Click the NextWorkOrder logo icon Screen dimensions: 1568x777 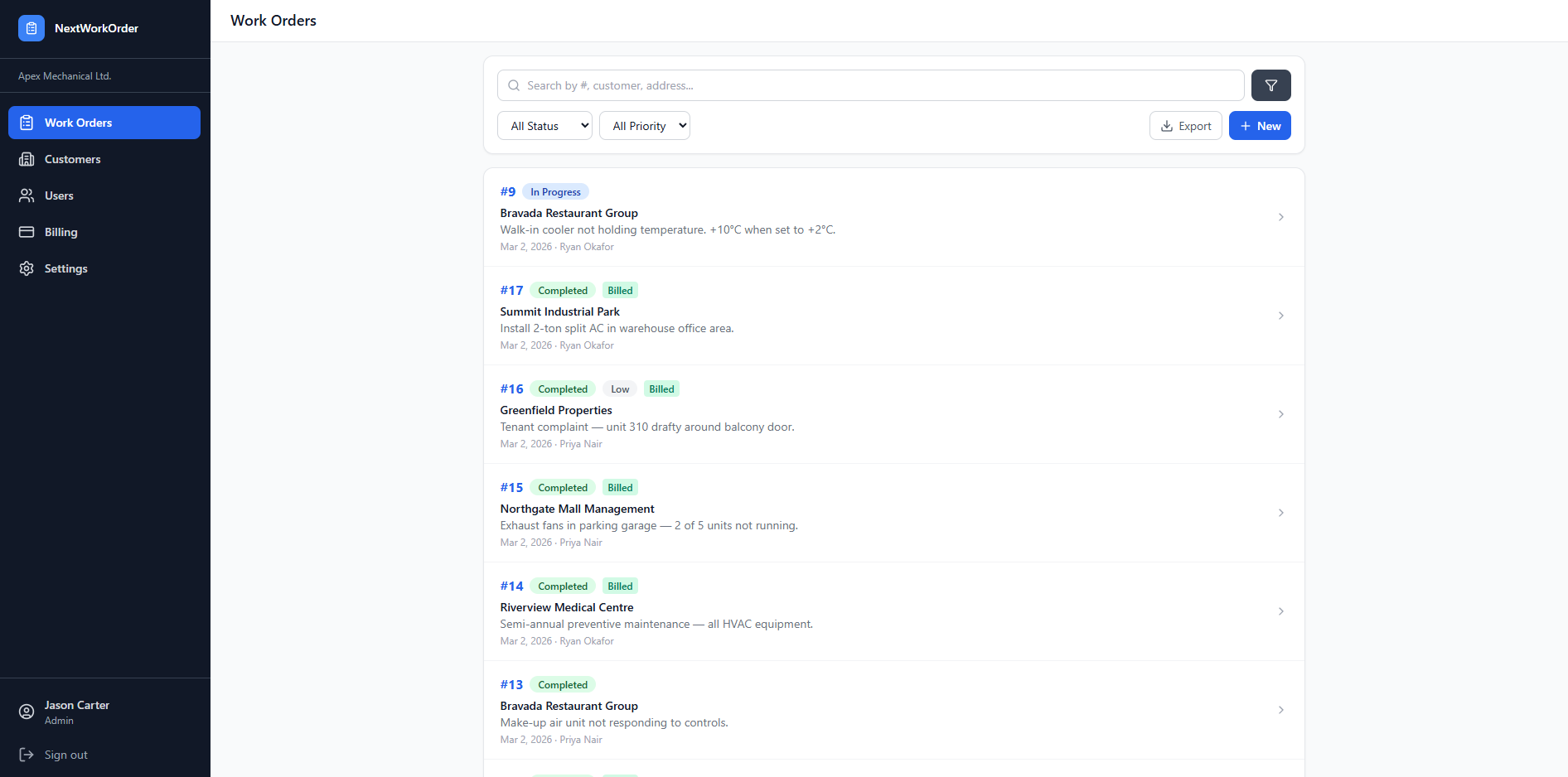point(31,27)
